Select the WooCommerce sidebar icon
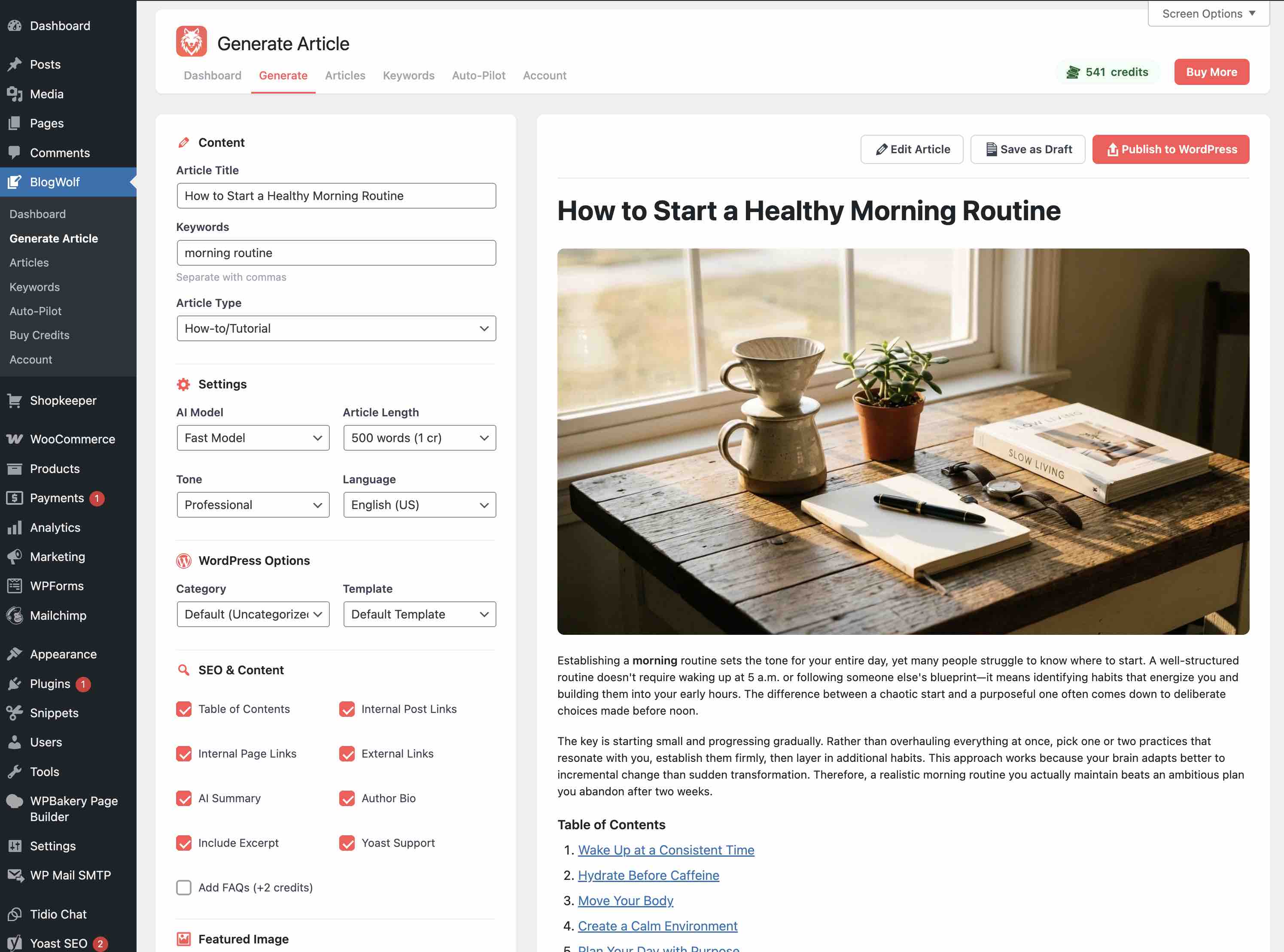Viewport: 1284px width, 952px height. click(15, 439)
